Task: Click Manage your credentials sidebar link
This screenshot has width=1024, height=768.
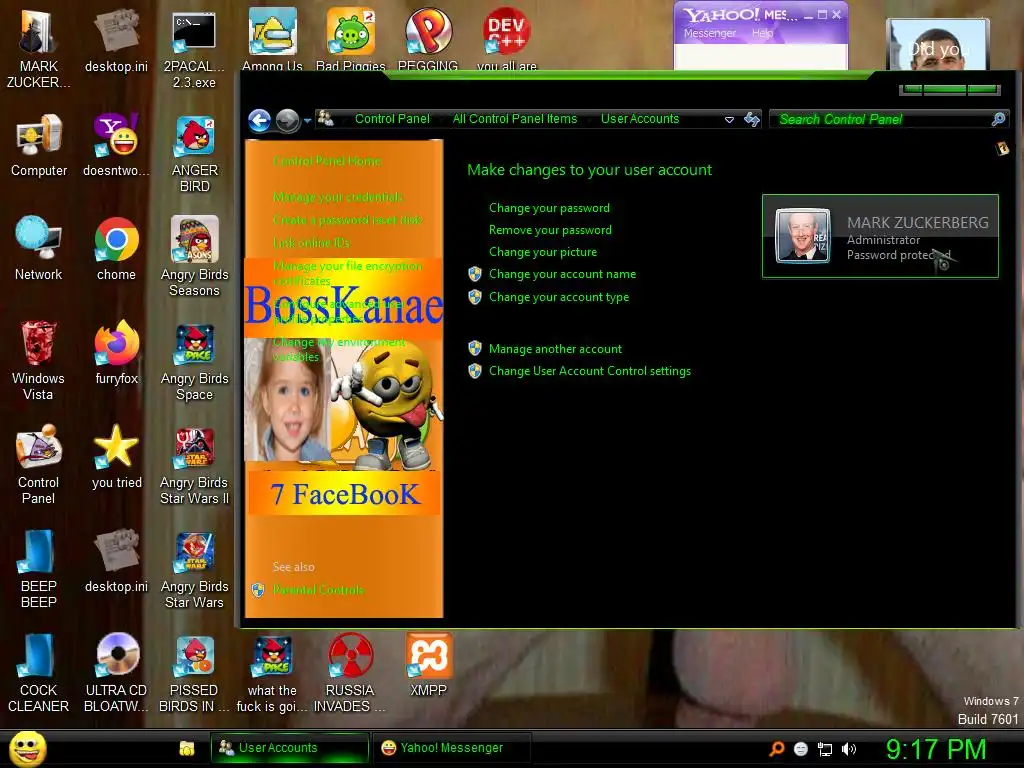Action: click(338, 197)
